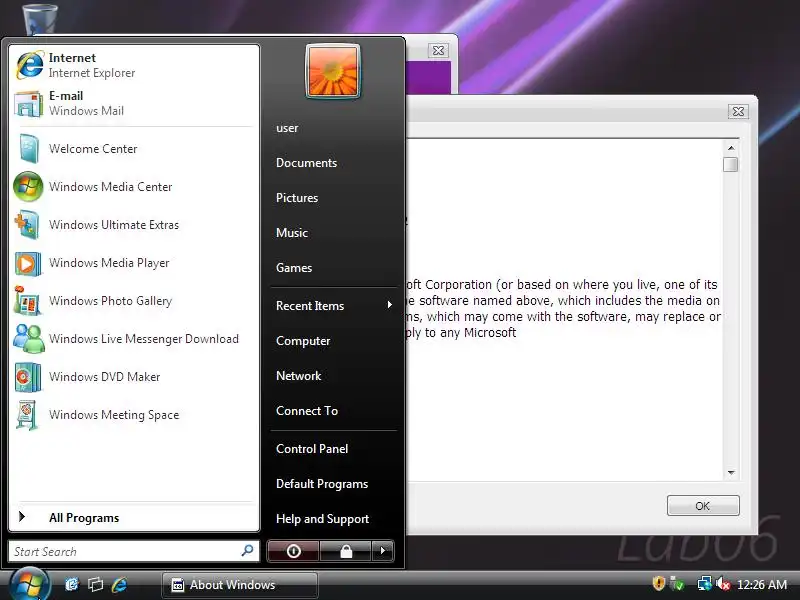Viewport: 800px width, 600px height.
Task: Click the Show Desktop quick launch icon
Action: 71,584
